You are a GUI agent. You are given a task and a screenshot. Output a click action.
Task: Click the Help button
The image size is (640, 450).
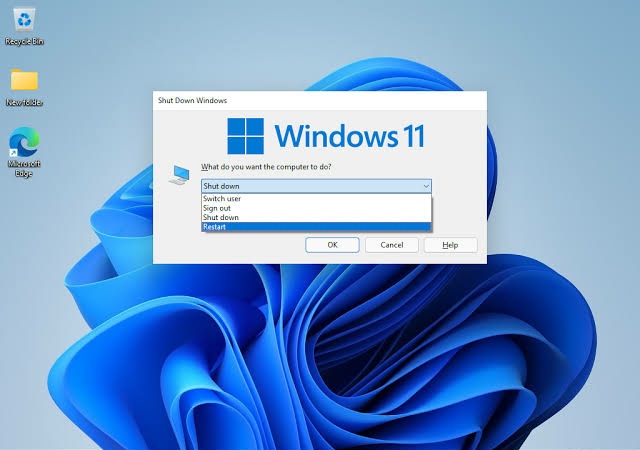(x=450, y=245)
